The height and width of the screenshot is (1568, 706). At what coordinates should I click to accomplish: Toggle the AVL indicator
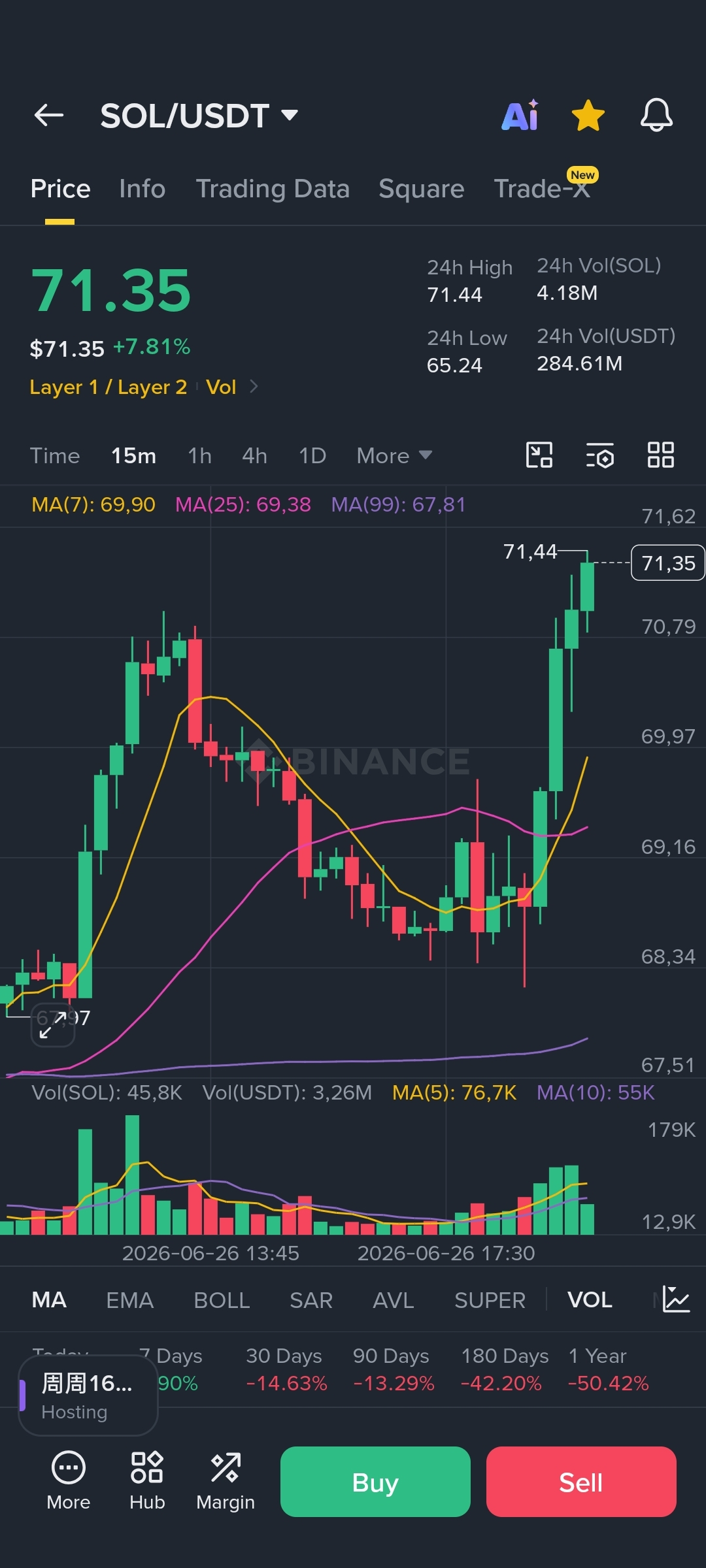point(393,1299)
